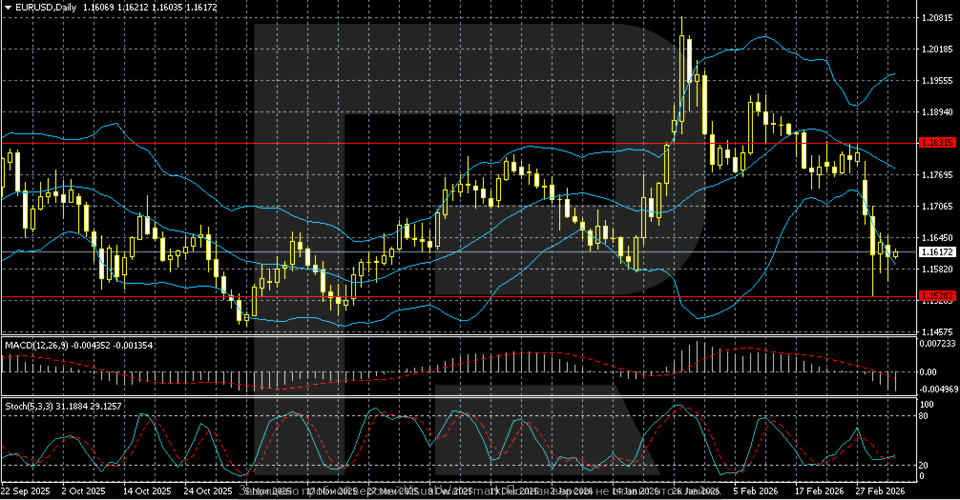
Task: Click the EURUSD,Daily chart title text
Action: coord(39,7)
